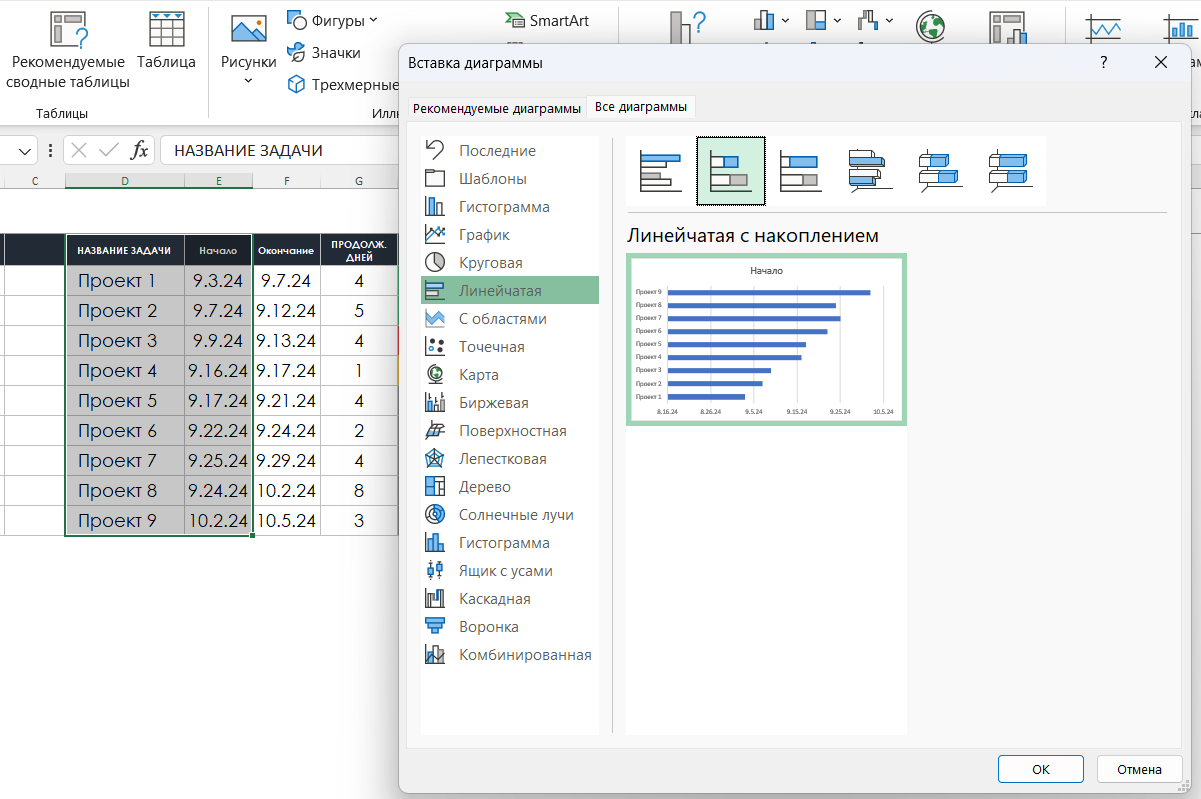Select Воронка chart type

(510, 627)
